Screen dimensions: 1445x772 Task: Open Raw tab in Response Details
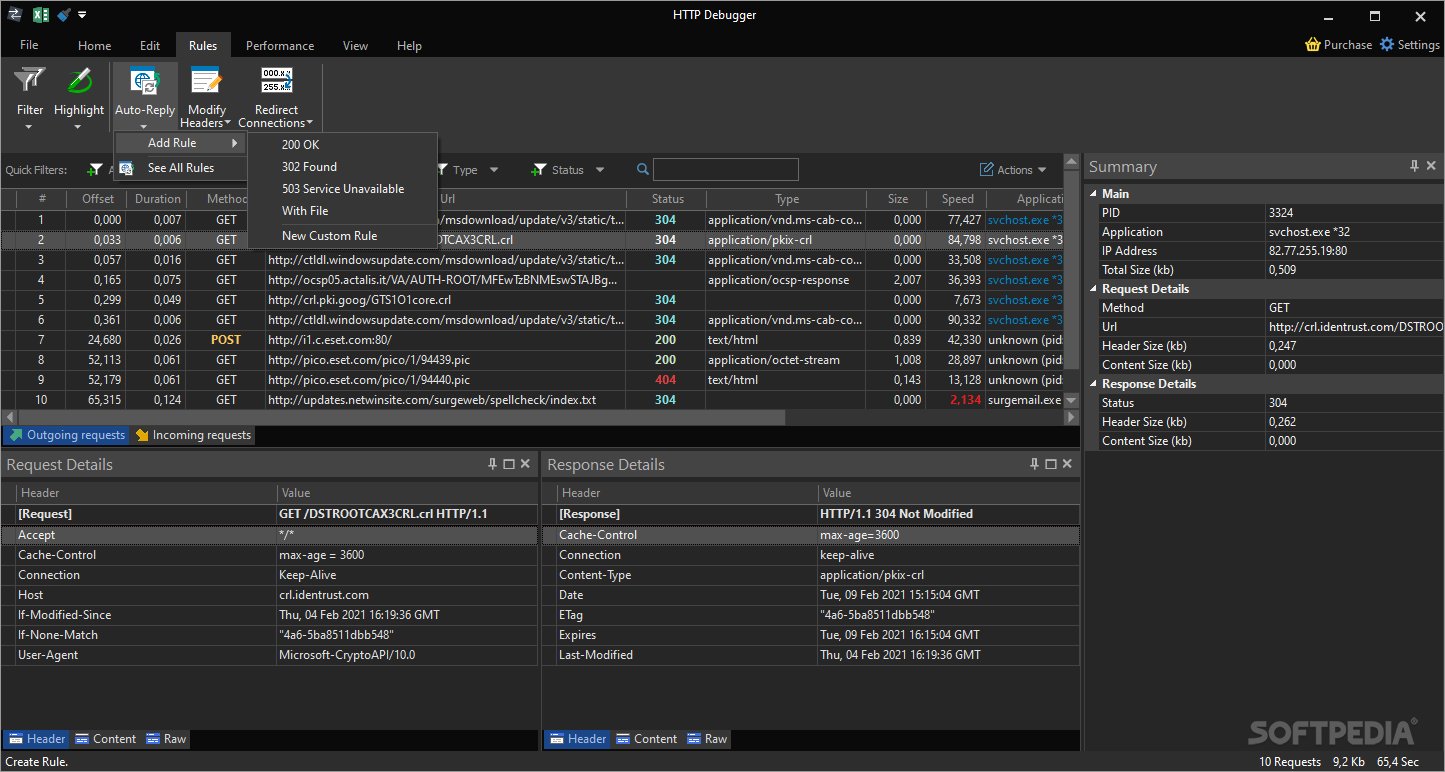[707, 739]
